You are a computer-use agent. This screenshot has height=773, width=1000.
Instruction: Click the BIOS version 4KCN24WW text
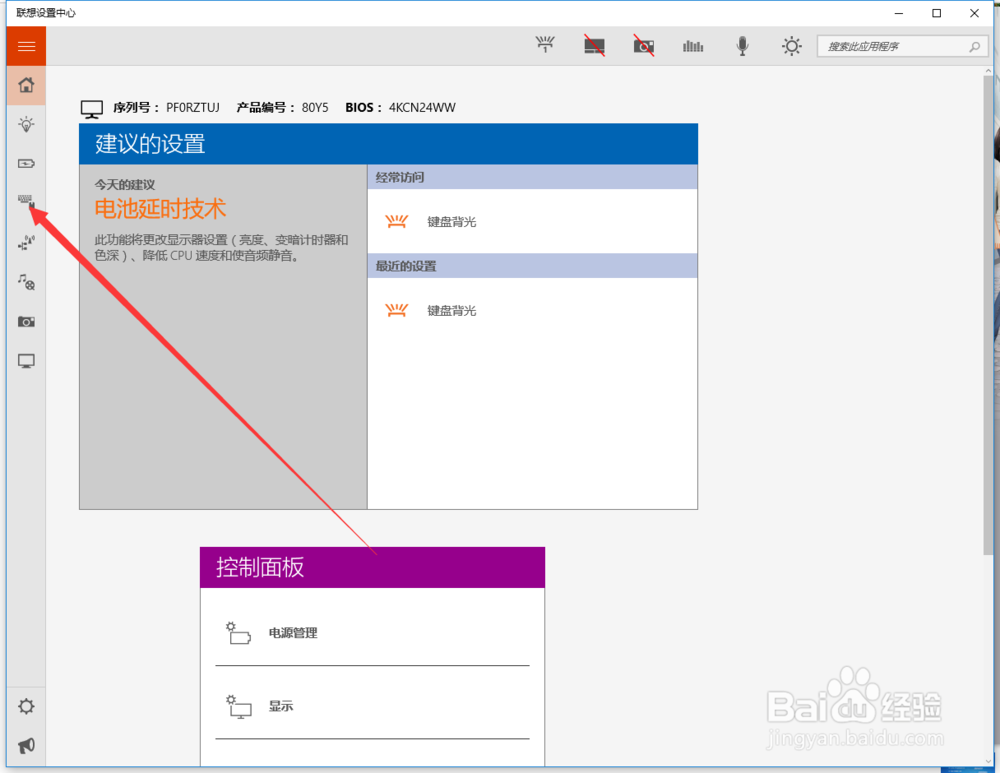pos(422,108)
